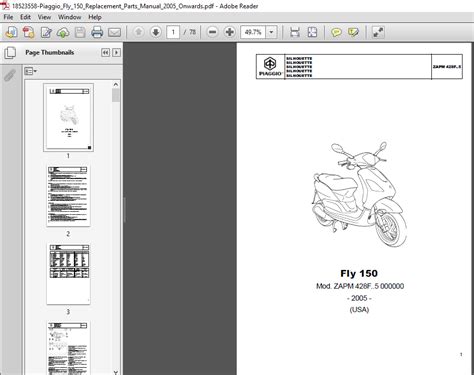This screenshot has width=474, height=375.
Task: Open the thumbnails options dropdown
Action: [31, 71]
